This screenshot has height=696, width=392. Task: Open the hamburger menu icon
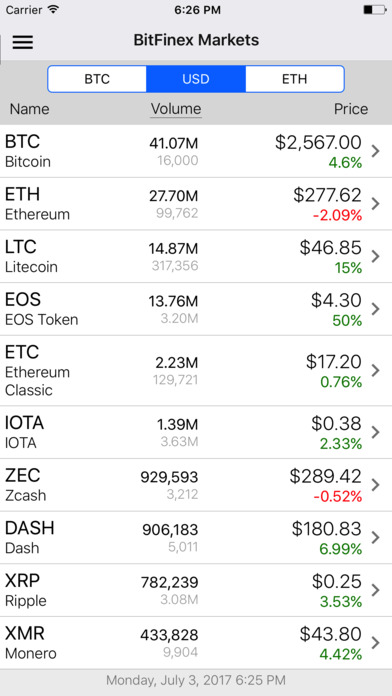(x=23, y=42)
